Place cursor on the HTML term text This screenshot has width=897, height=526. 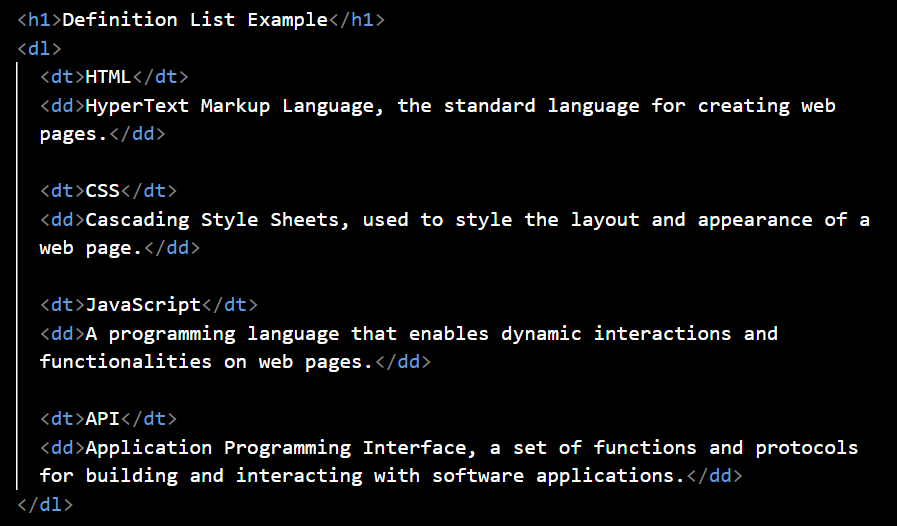click(x=109, y=77)
